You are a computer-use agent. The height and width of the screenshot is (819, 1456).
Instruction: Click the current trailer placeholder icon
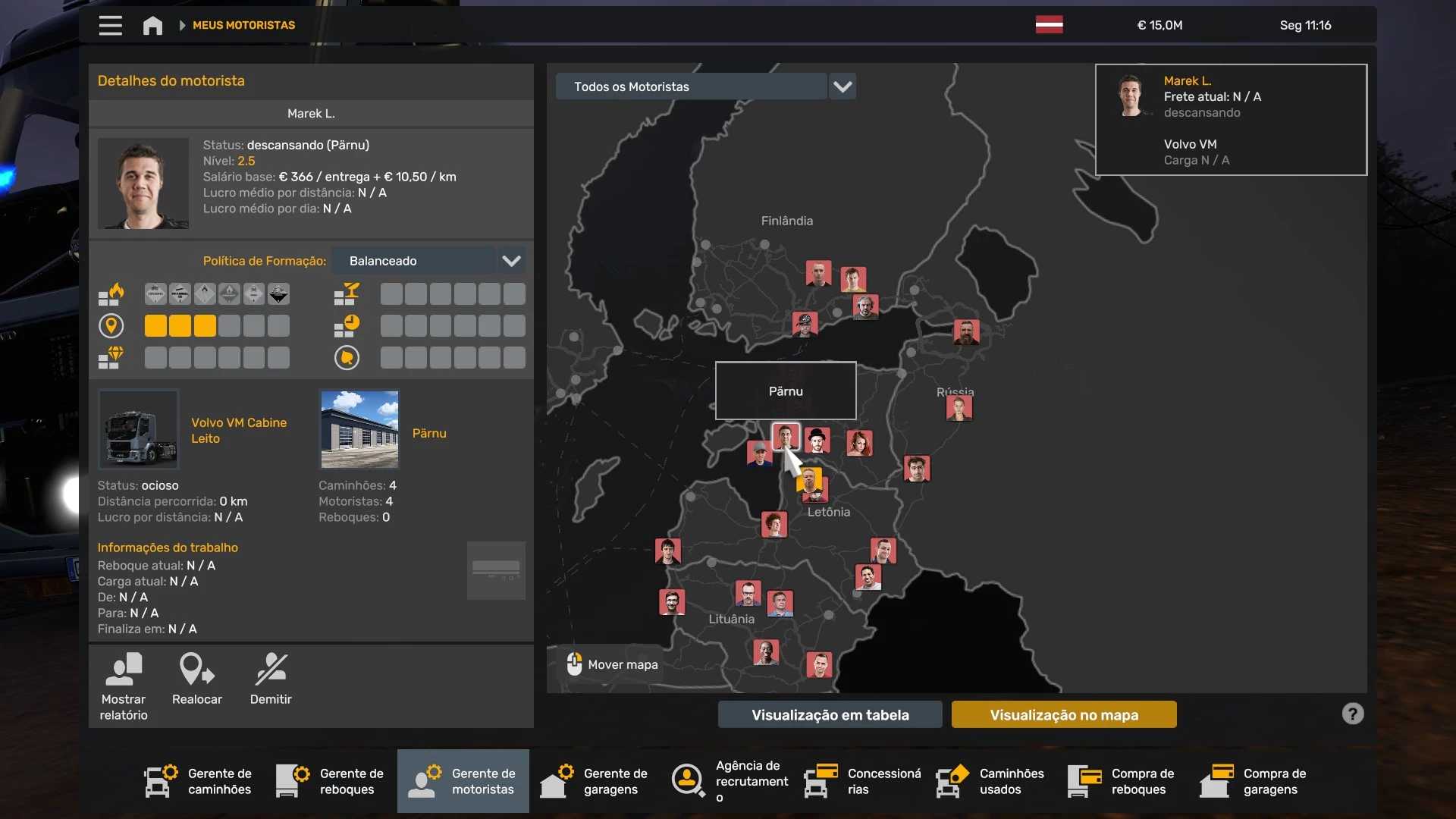coord(496,570)
